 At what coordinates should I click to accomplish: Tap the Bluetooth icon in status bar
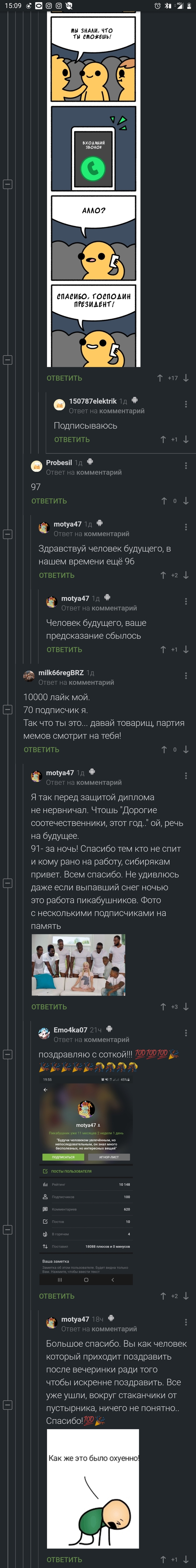(167, 6)
